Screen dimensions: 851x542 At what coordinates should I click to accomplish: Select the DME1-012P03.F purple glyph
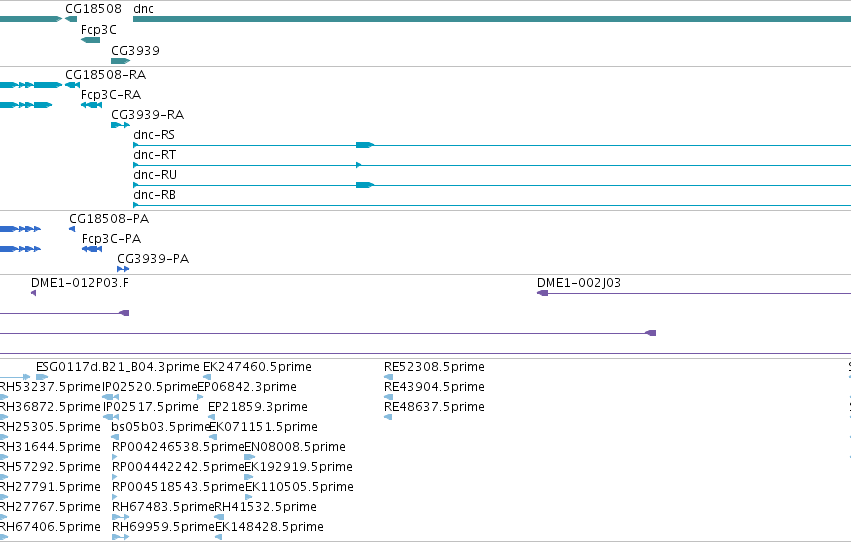click(x=34, y=293)
